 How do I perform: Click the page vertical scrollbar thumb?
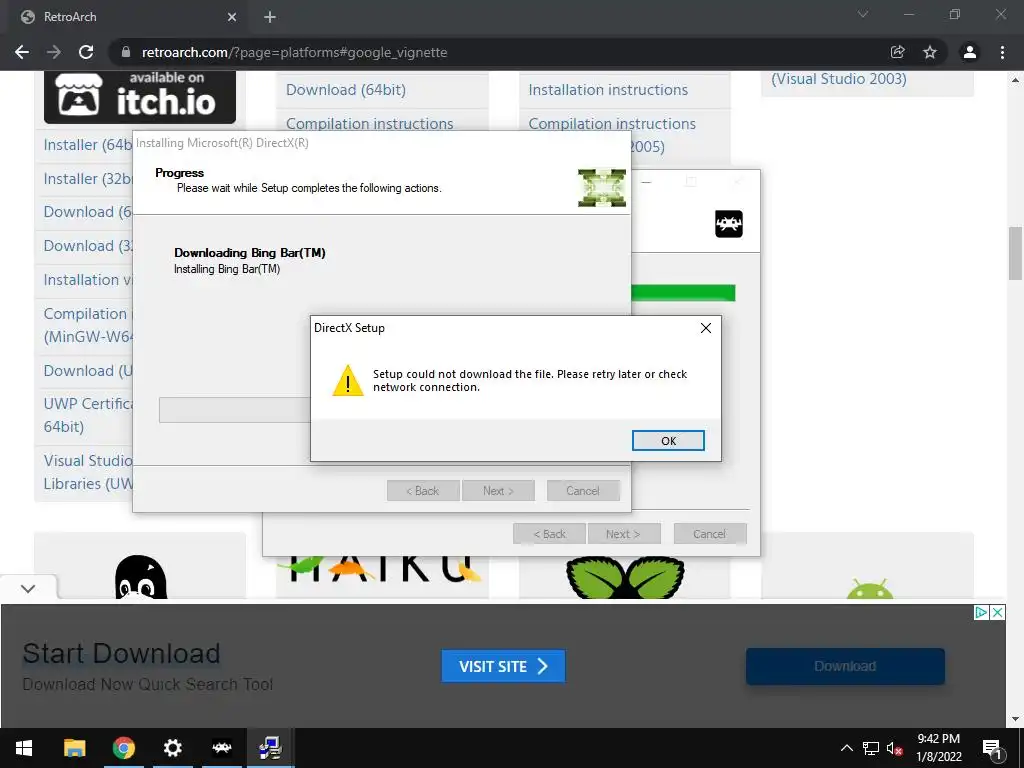pos(1015,253)
